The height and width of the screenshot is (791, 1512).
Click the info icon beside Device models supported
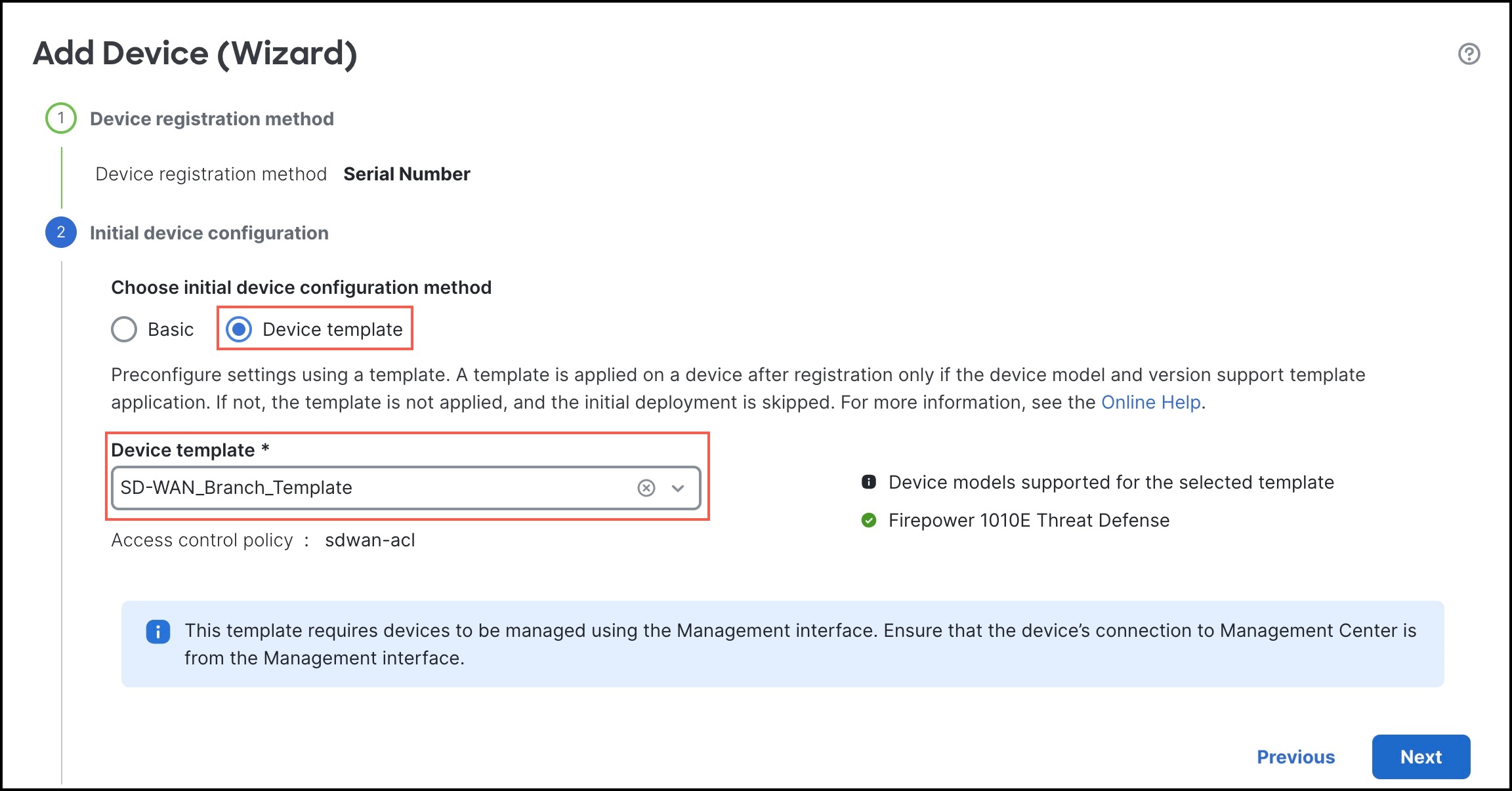tap(868, 482)
